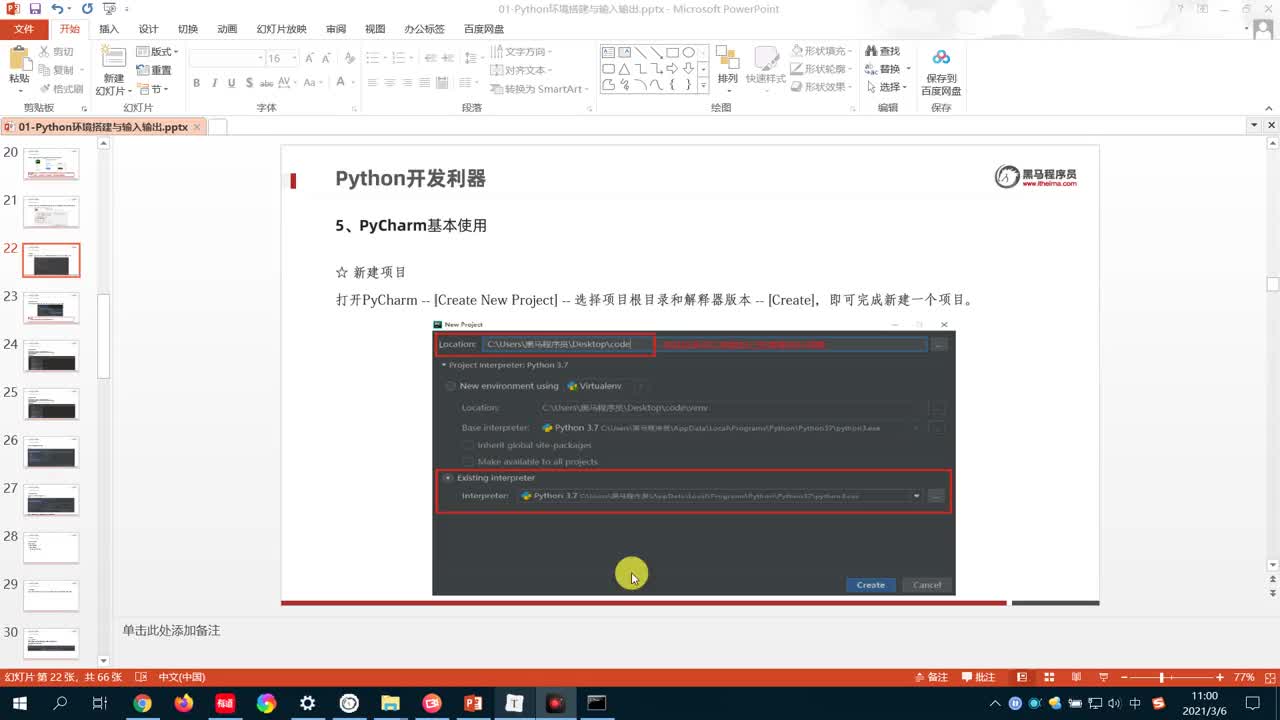
Task: Select the text box shape in the gallery
Action: click(608, 52)
